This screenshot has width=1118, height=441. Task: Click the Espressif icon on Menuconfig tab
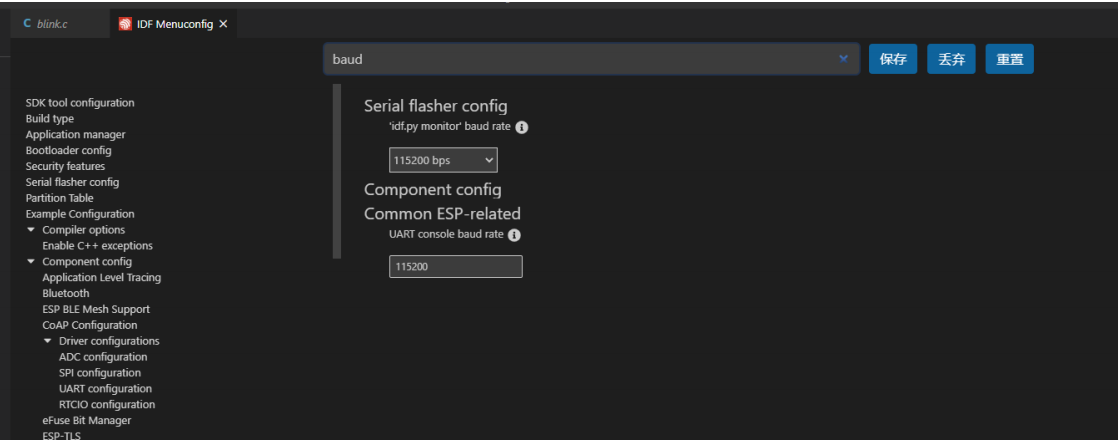click(125, 24)
